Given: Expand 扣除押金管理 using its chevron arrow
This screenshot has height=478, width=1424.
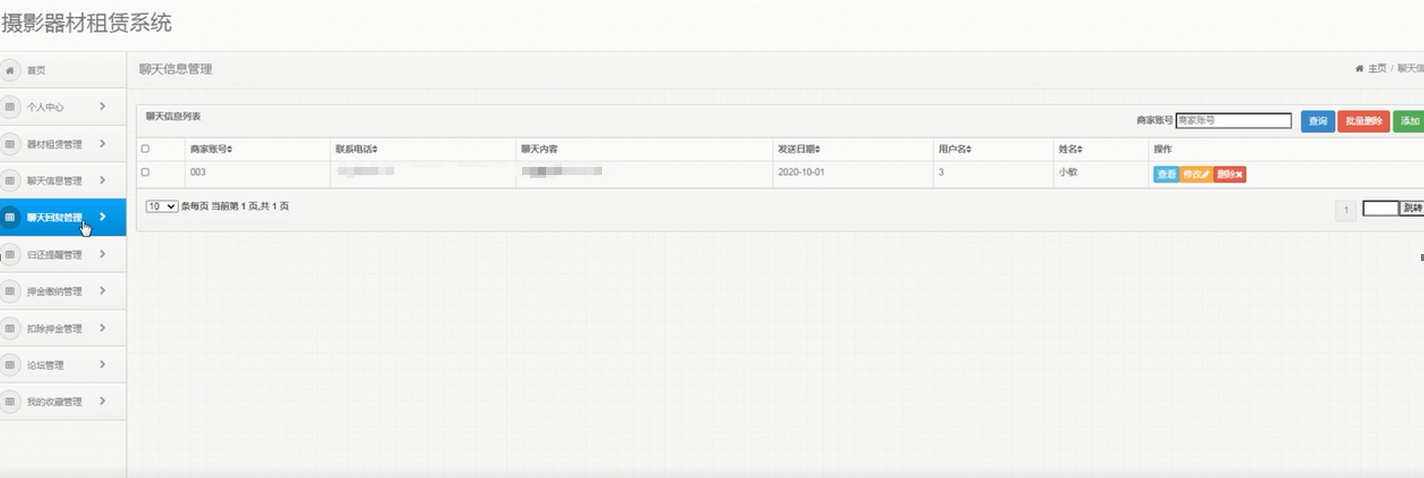Looking at the screenshot, I should 102,327.
